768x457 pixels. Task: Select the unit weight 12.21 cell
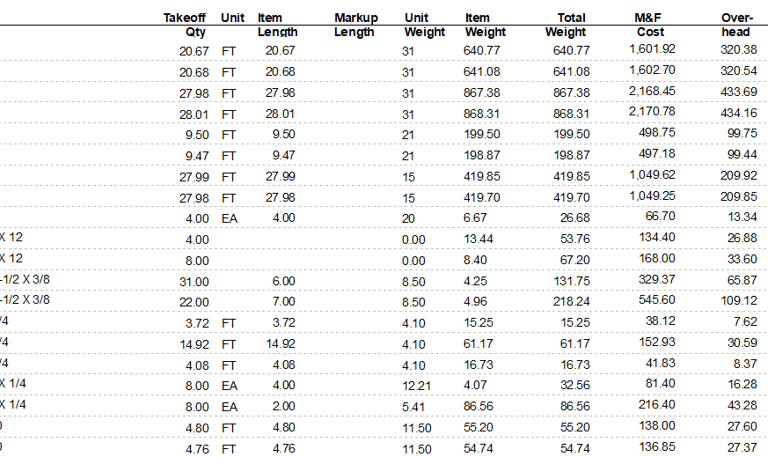(417, 386)
